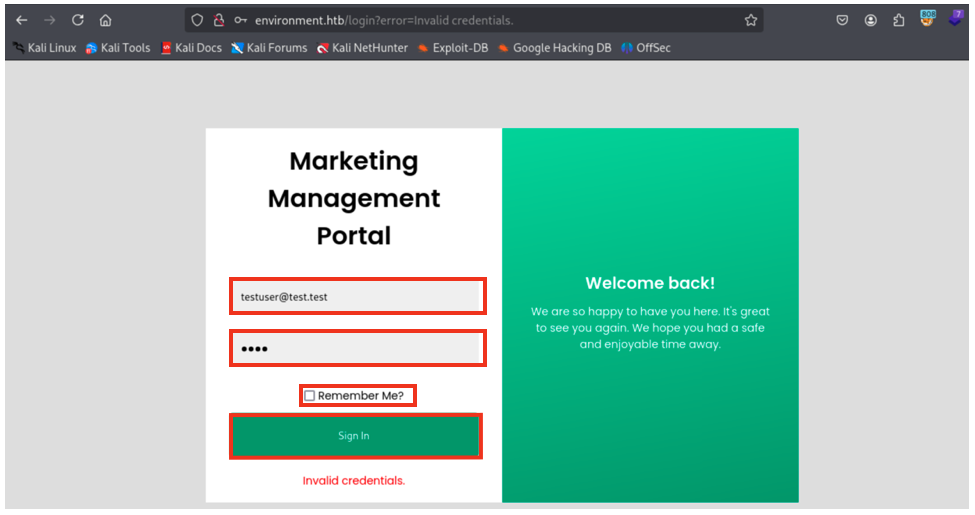
Task: Open the tracking protection shield icon
Action: pyautogui.click(x=197, y=21)
